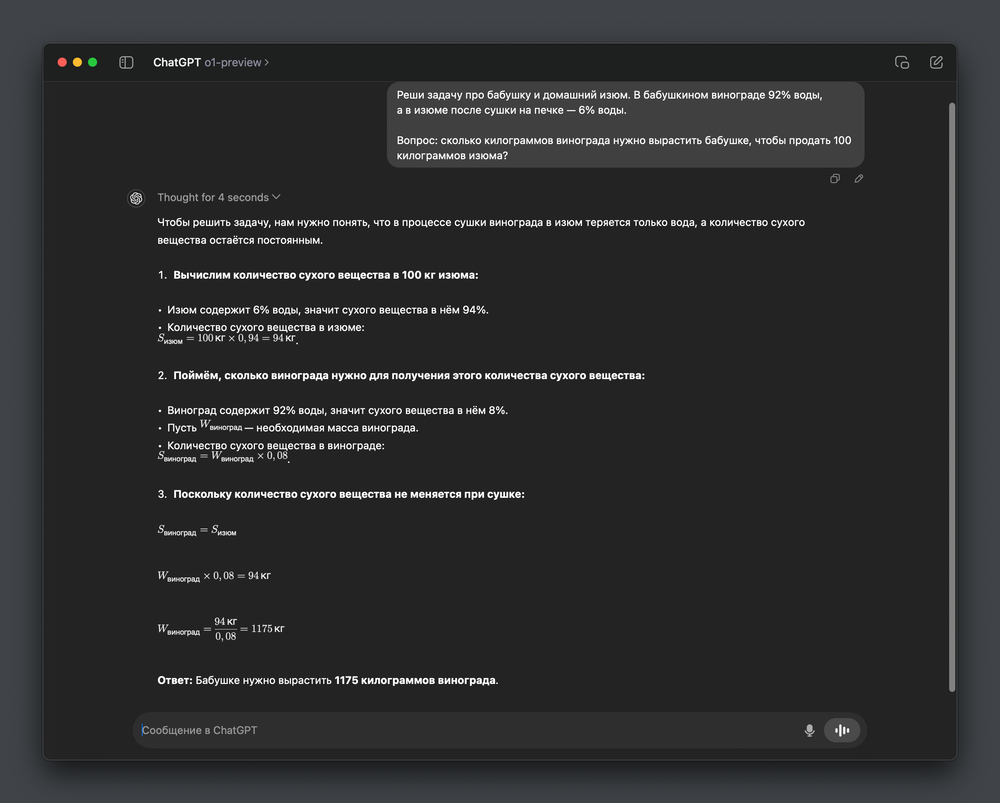Copy the user's message about raisins
Viewport: 1000px width, 803px height.
[x=835, y=179]
